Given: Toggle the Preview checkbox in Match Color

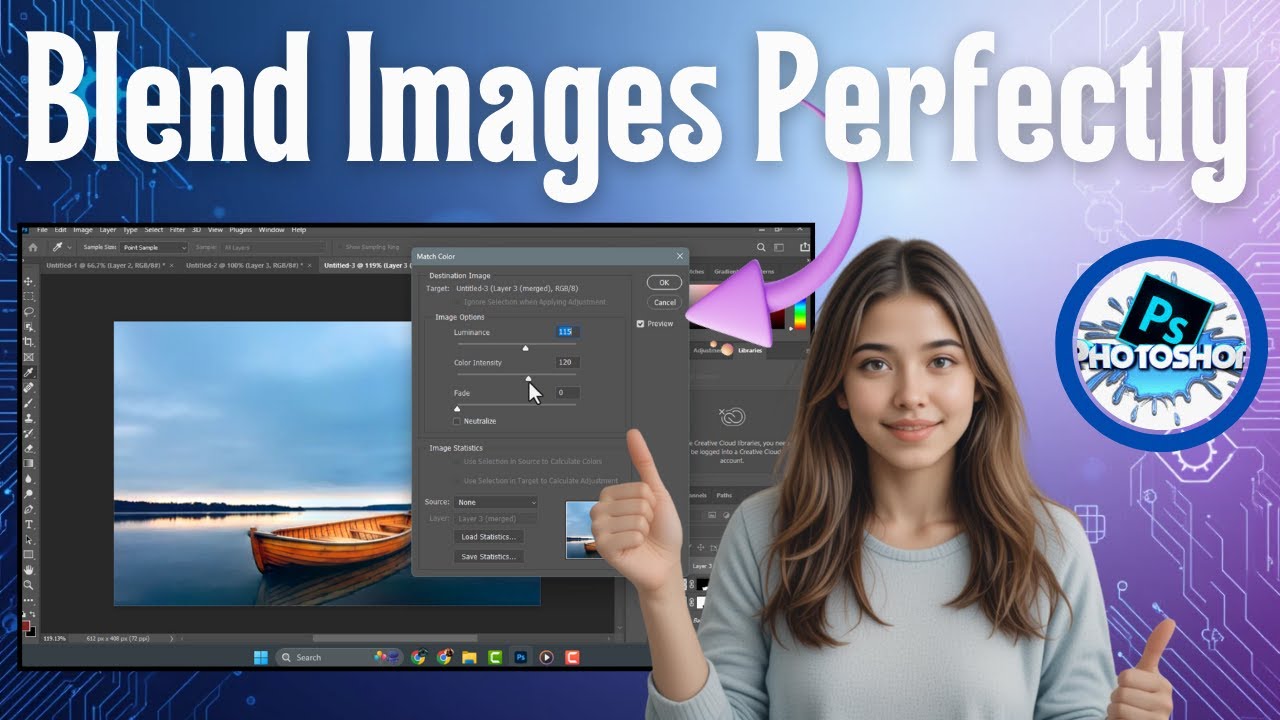Looking at the screenshot, I should [640, 323].
